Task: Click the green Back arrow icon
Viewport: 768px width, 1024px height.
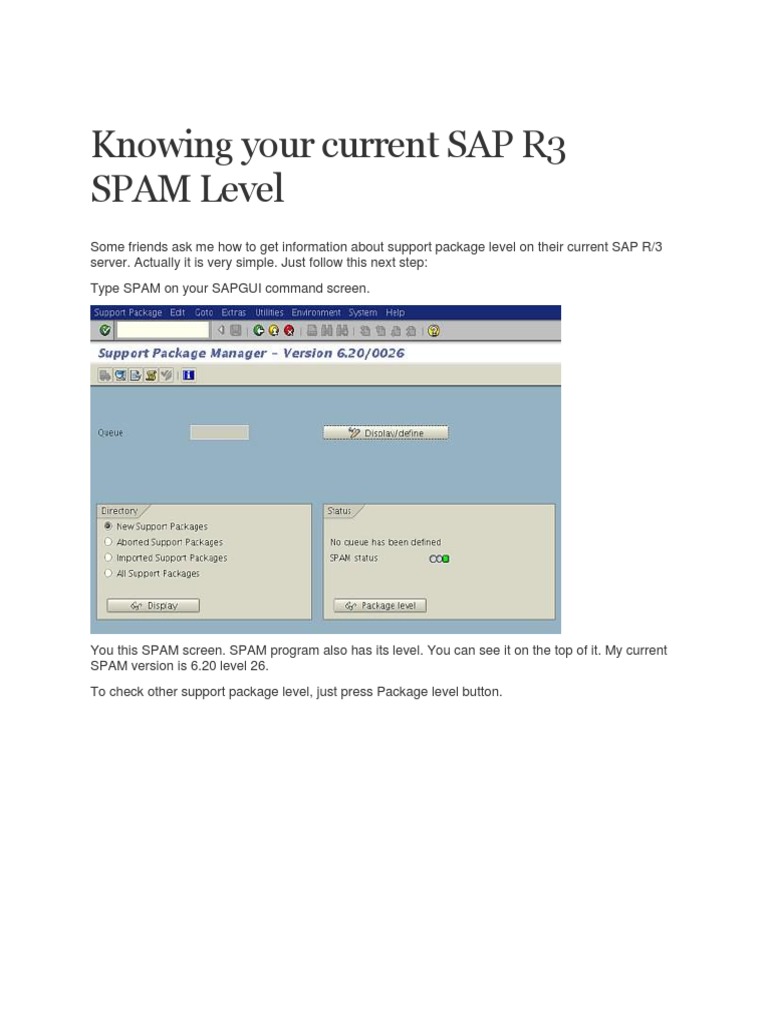Action: [259, 330]
